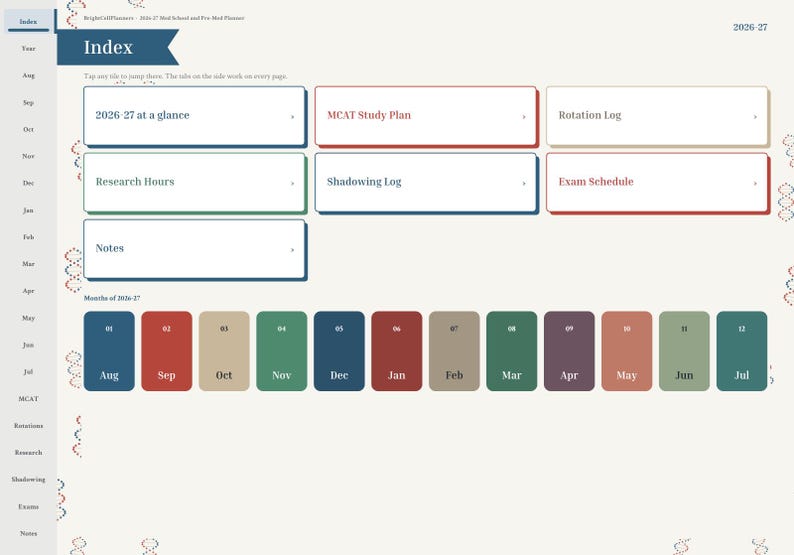Switch to the Year side tab
Screen dimensions: 794x555
coord(28,49)
